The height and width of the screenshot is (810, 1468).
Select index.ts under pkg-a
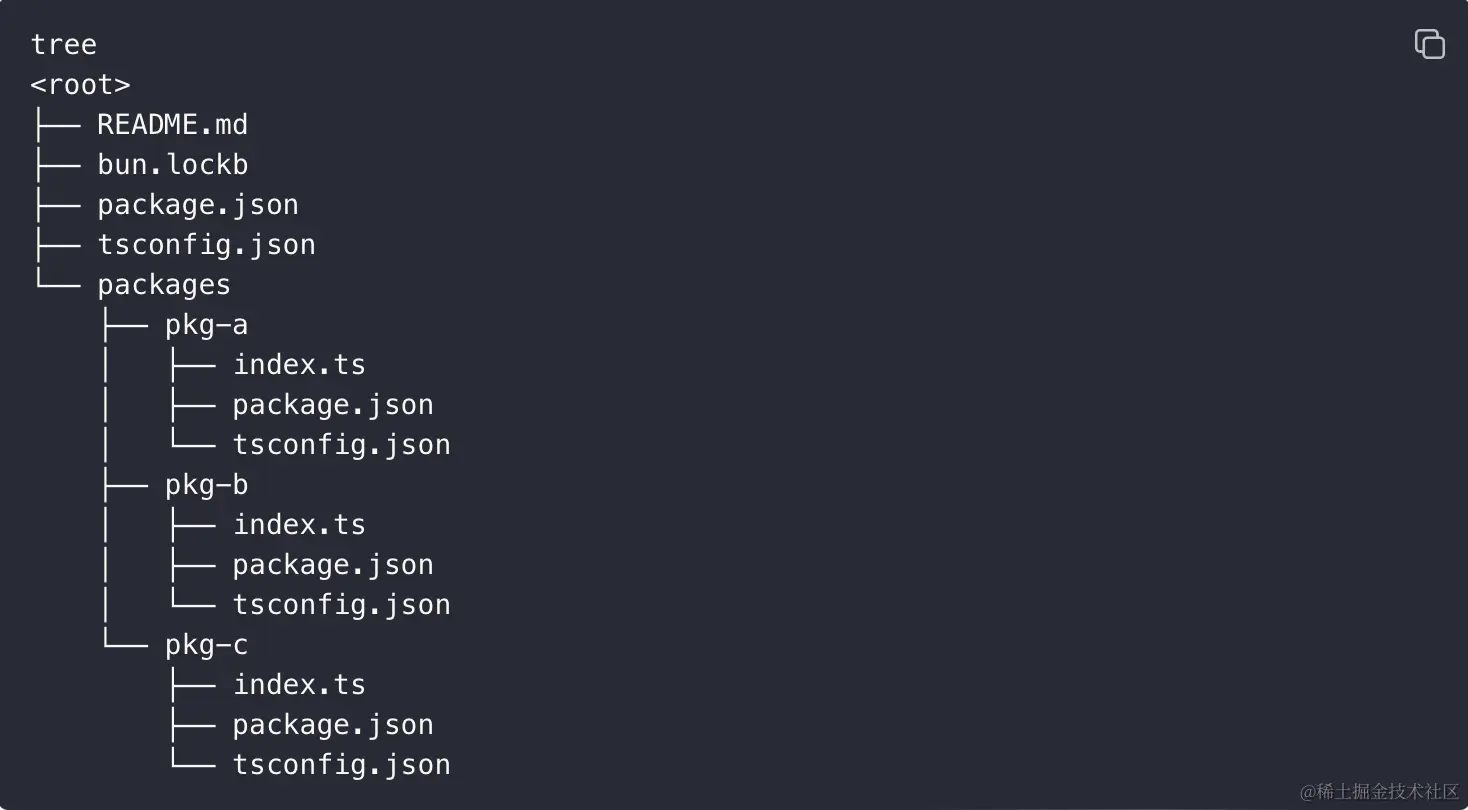(299, 365)
